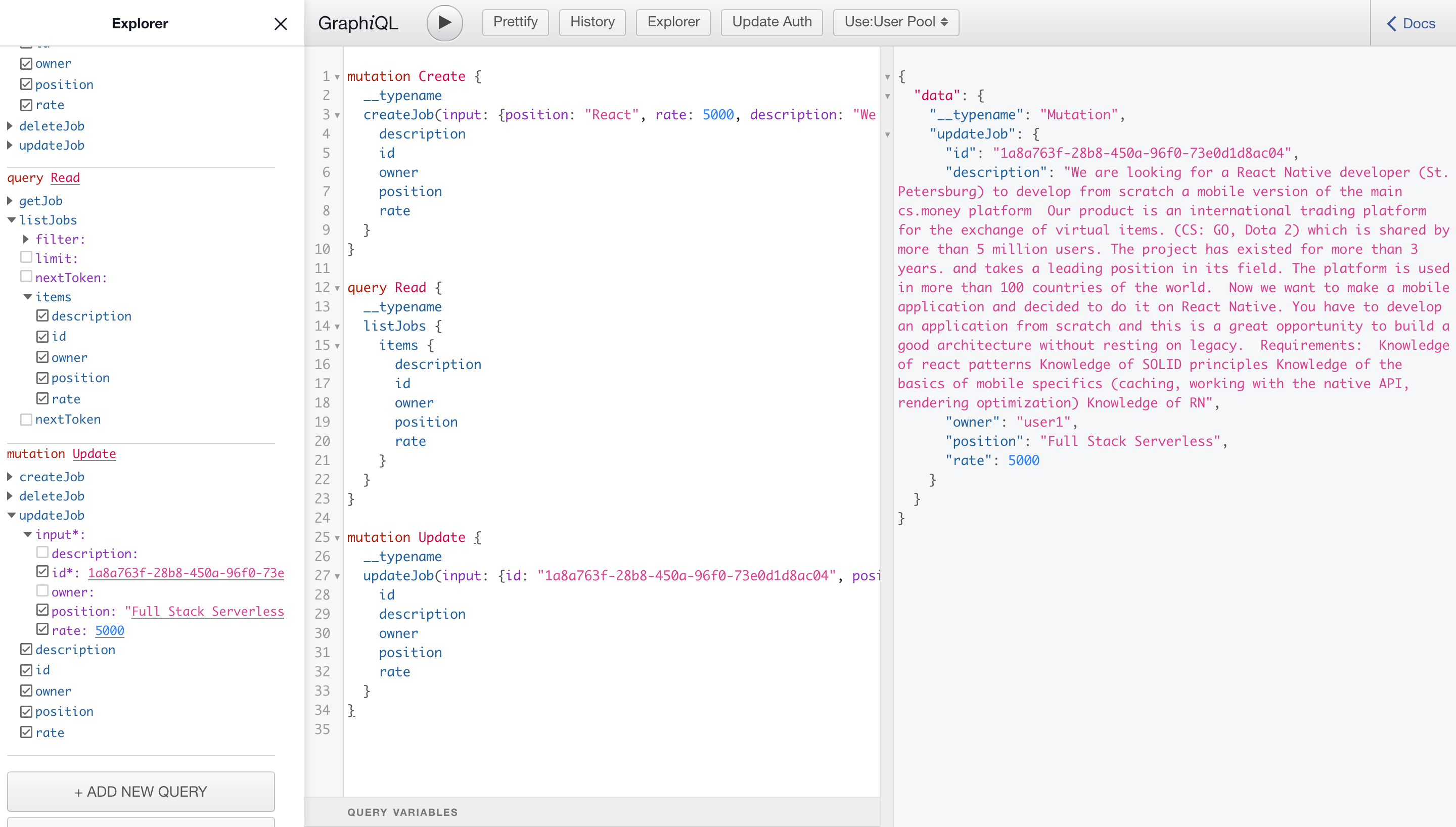Open the History panel
Screen dimensions: 1456x827
pyautogui.click(x=593, y=22)
